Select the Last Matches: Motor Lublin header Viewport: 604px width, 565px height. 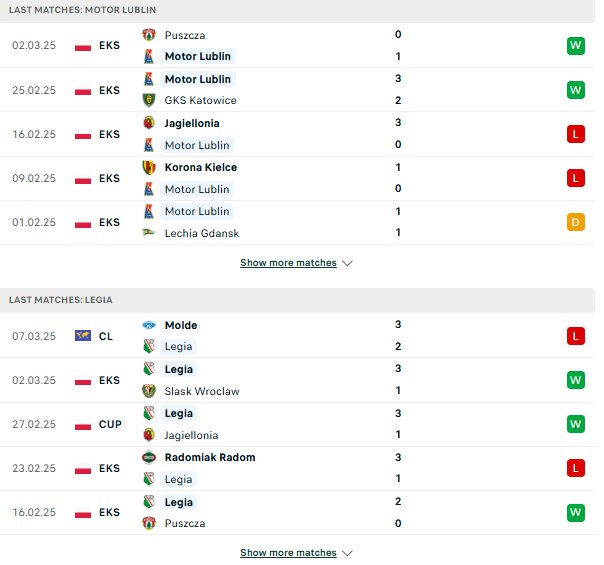82,10
